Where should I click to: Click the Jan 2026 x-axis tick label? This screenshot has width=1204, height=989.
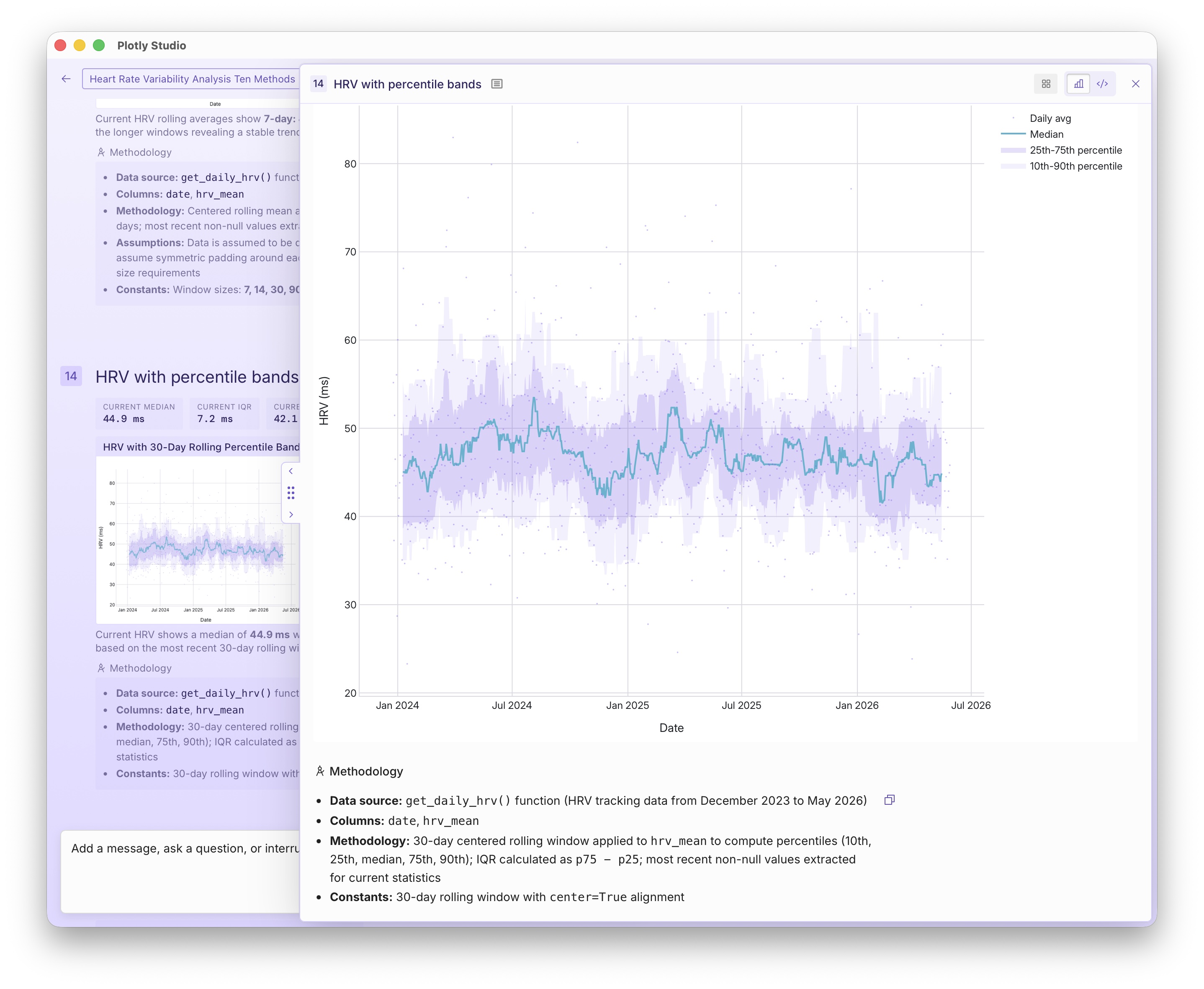[857, 705]
